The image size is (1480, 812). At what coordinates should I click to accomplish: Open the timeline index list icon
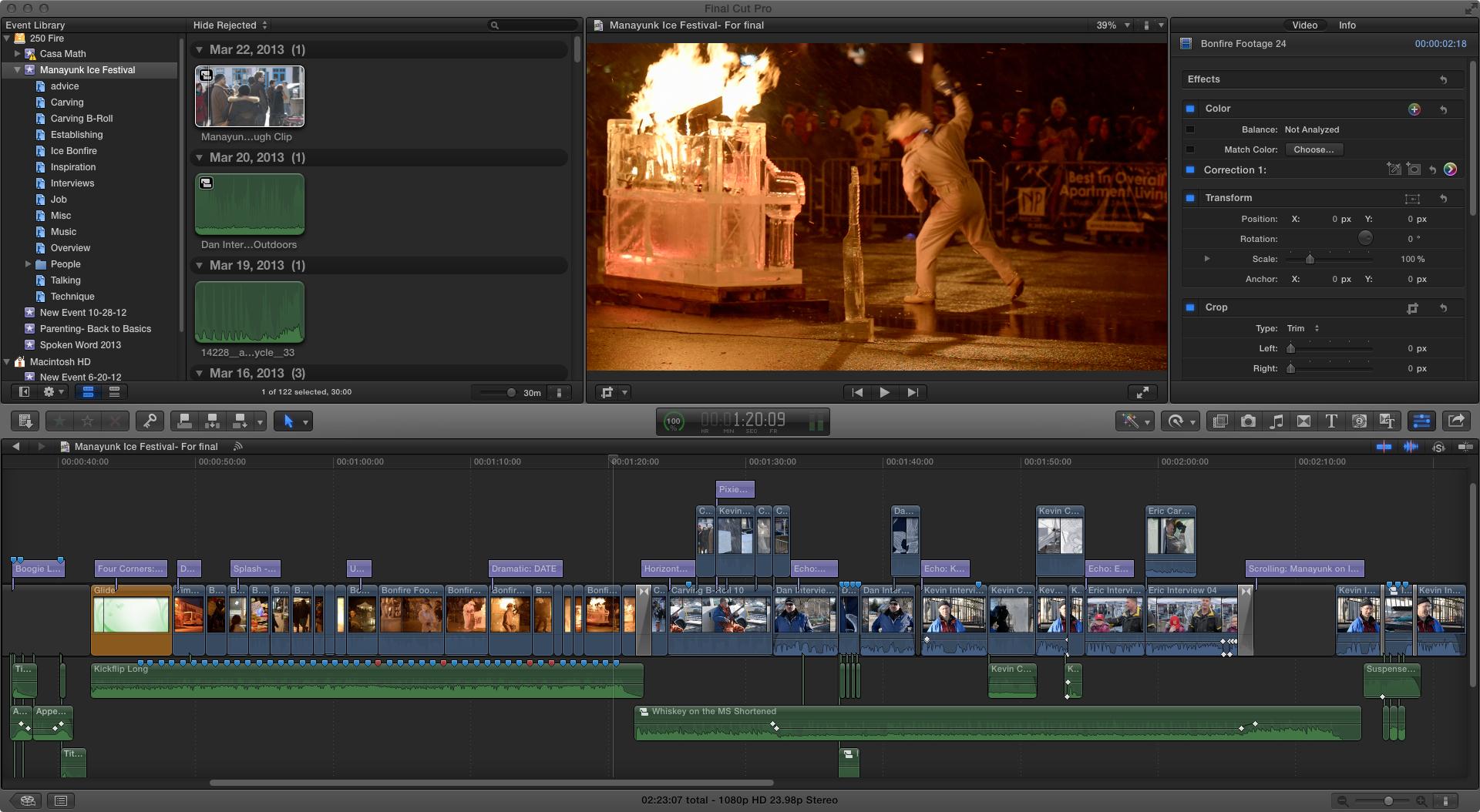click(62, 800)
